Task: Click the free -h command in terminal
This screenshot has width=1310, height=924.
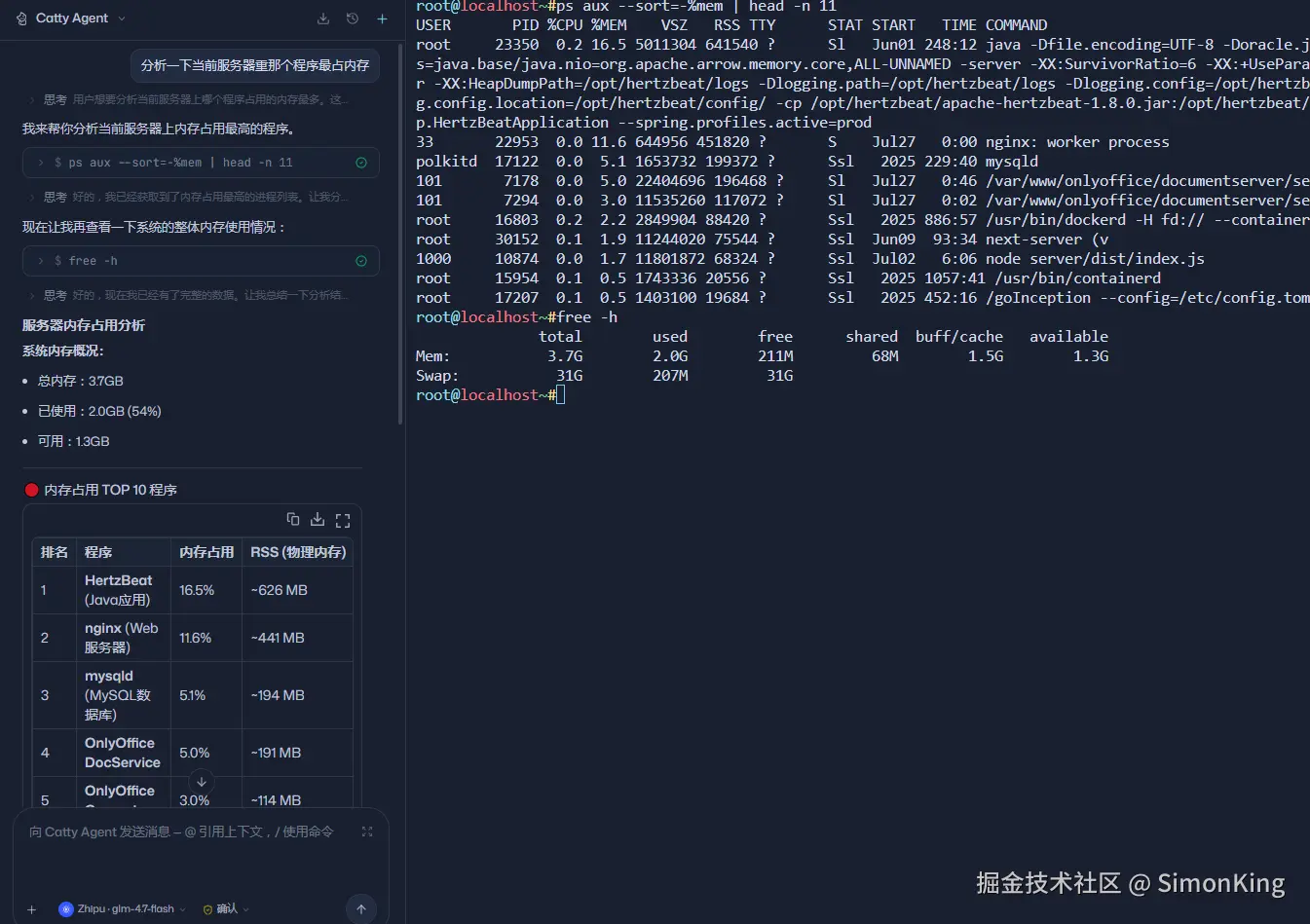Action: tap(587, 316)
